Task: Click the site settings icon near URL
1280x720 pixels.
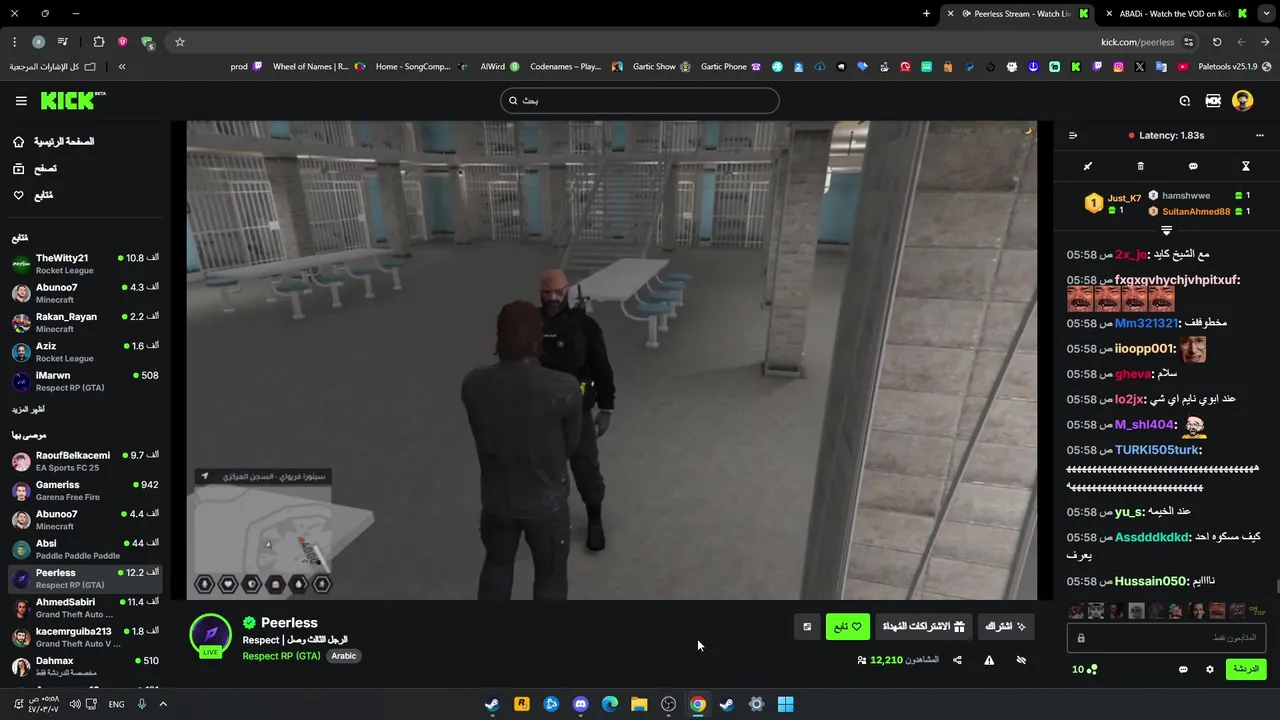Action: click(x=1188, y=42)
